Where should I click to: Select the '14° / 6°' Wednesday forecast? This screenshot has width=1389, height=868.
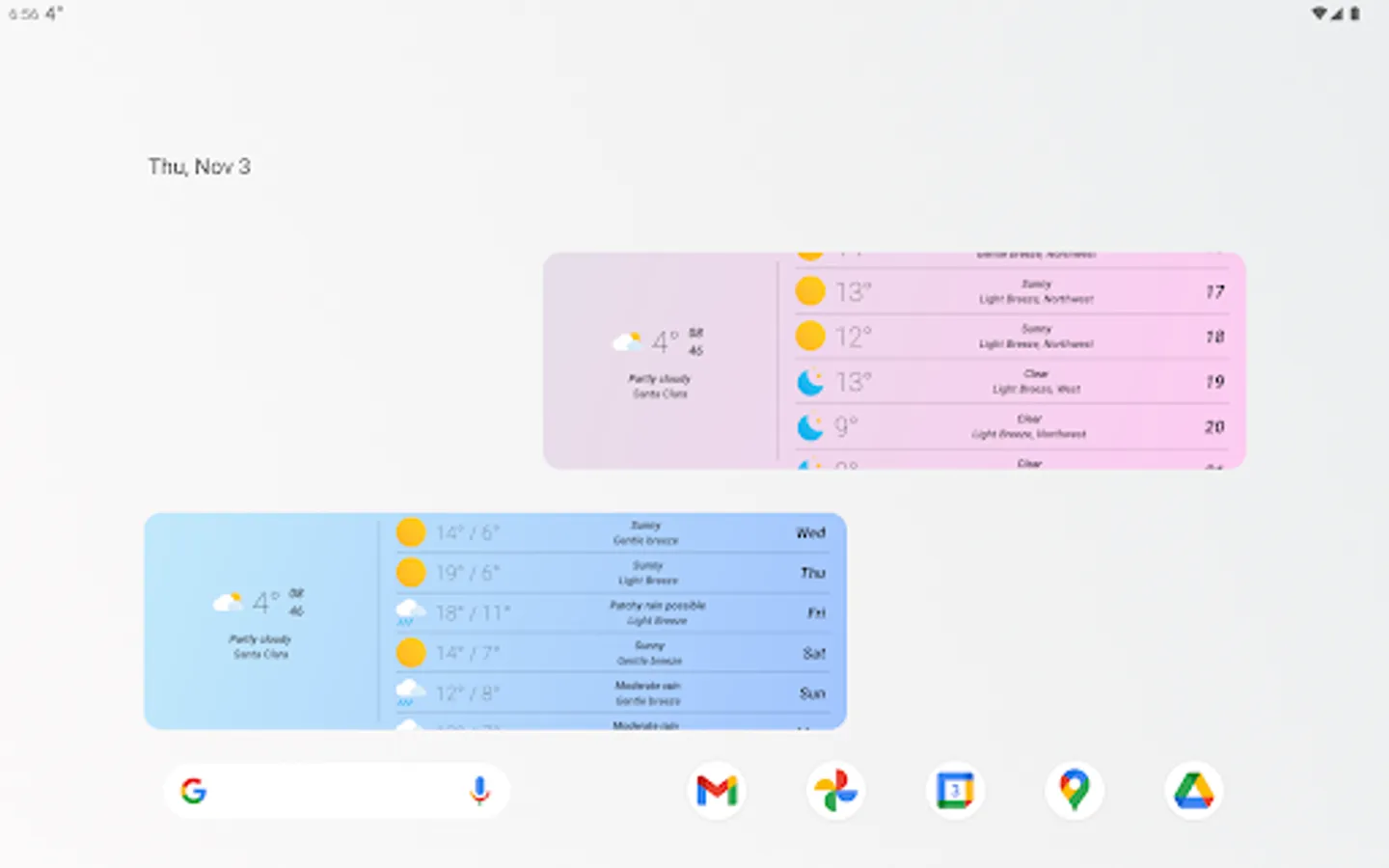(x=468, y=532)
